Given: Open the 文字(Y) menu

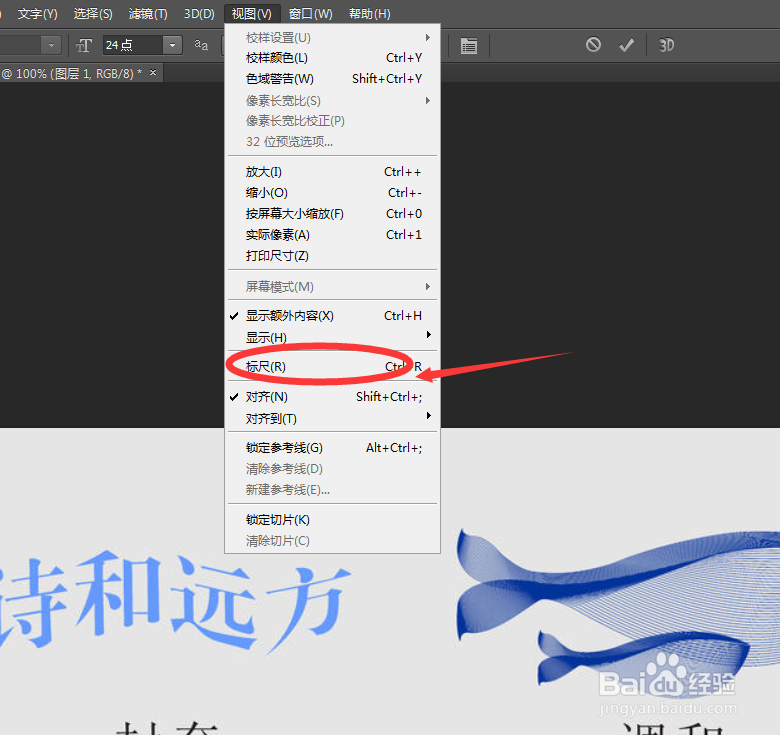Looking at the screenshot, I should (37, 14).
